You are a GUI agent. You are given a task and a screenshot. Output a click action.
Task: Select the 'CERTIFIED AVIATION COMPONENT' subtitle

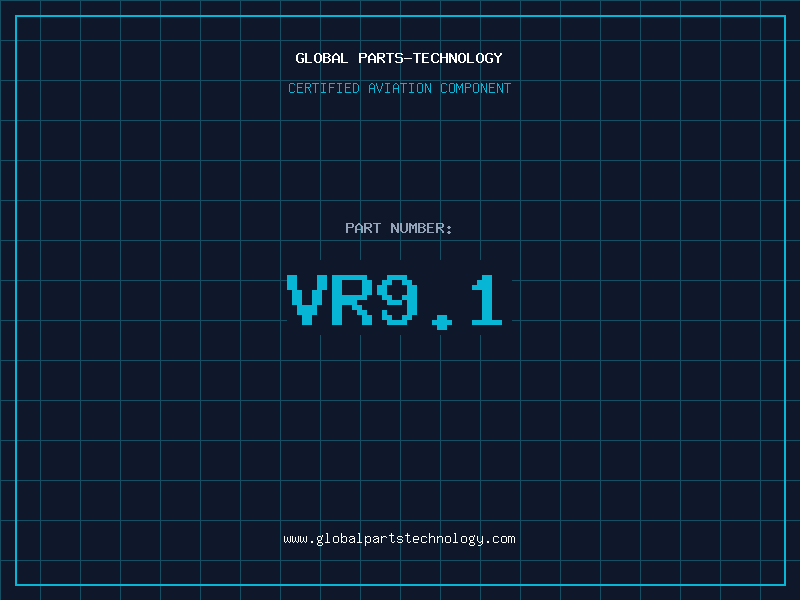point(399,88)
